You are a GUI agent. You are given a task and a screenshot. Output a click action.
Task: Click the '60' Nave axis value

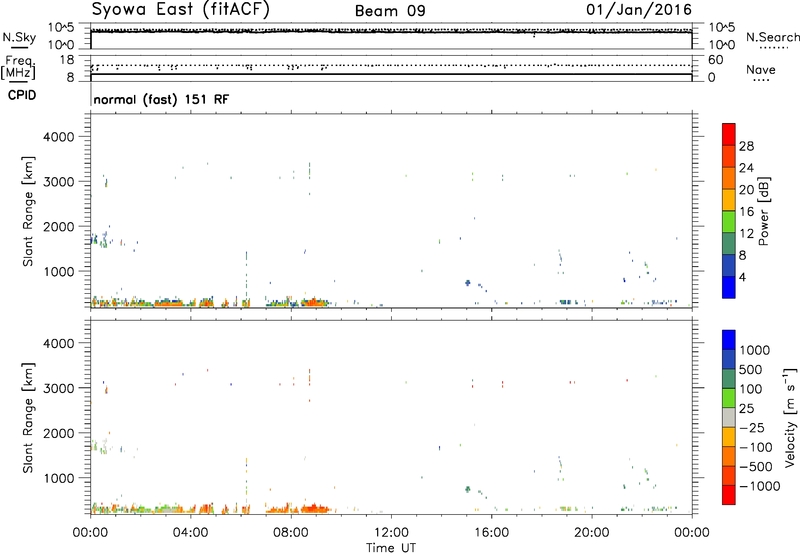(715, 60)
